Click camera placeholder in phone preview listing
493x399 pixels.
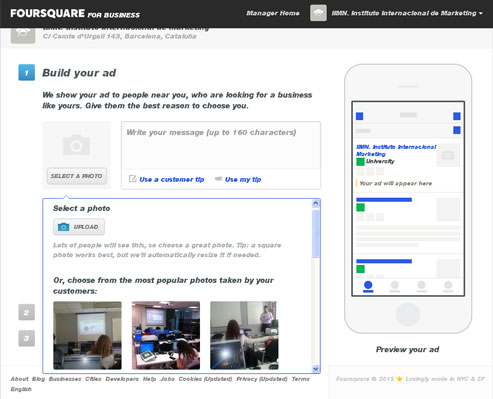pyautogui.click(x=448, y=155)
